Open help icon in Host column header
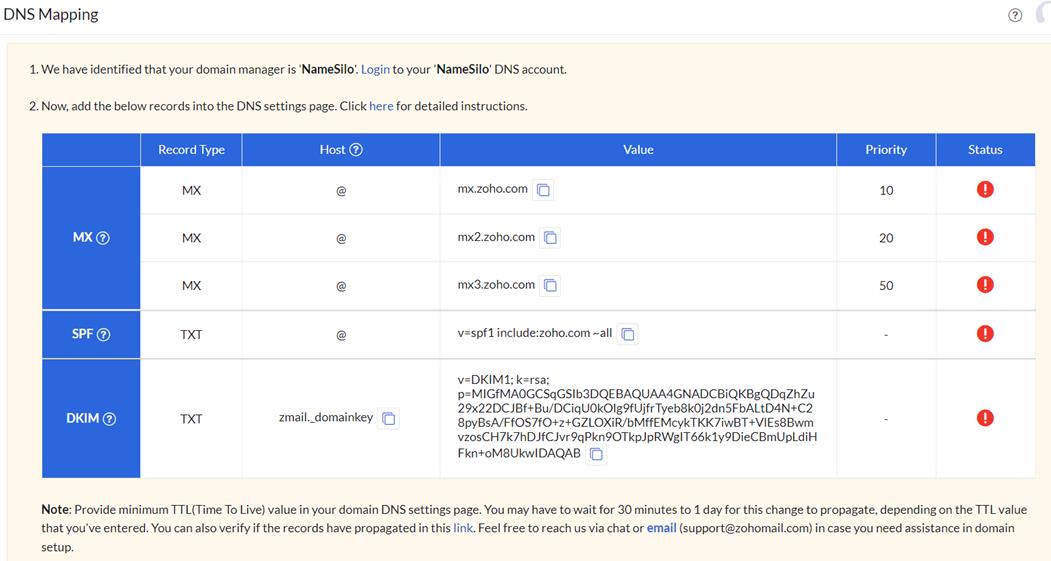The height and width of the screenshot is (561, 1051). (356, 150)
